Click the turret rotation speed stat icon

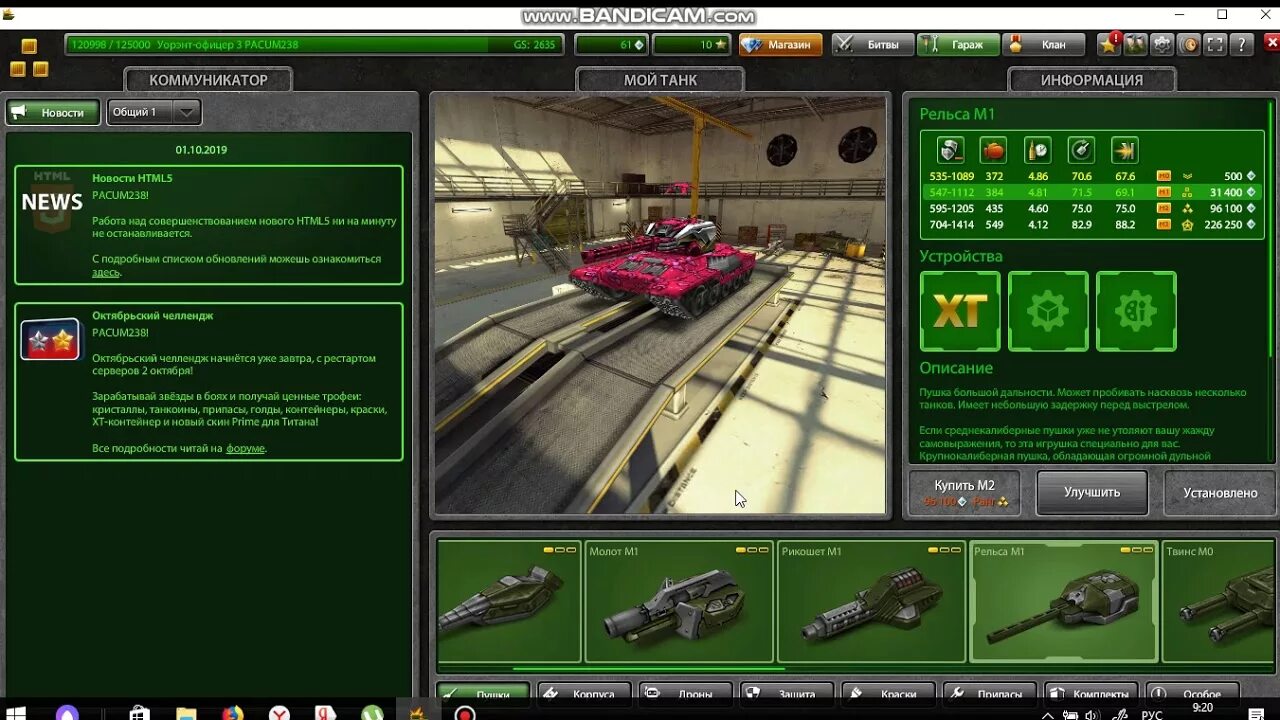click(x=1081, y=150)
